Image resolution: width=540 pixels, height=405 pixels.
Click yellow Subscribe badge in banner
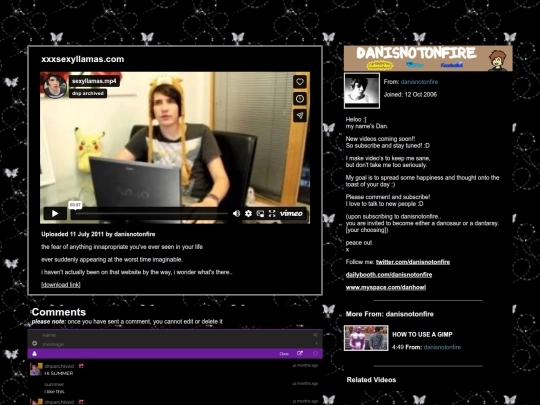[380, 65]
